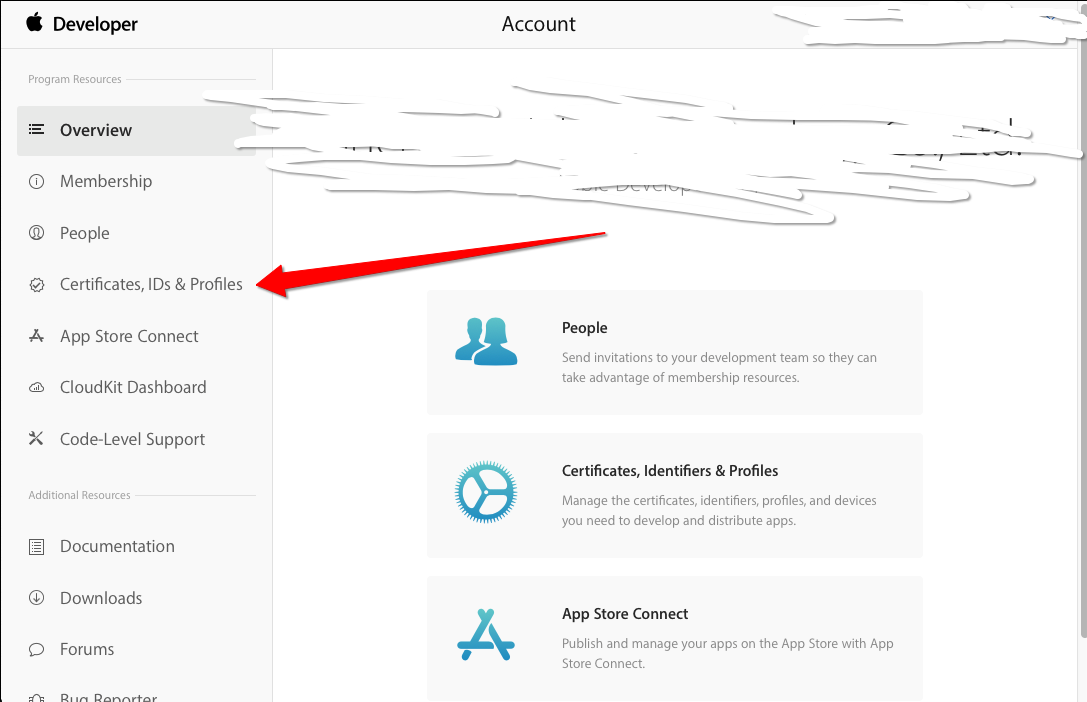Screen dimensions: 1087x702
Task: Click the Apple Developer logo
Action: 35,22
